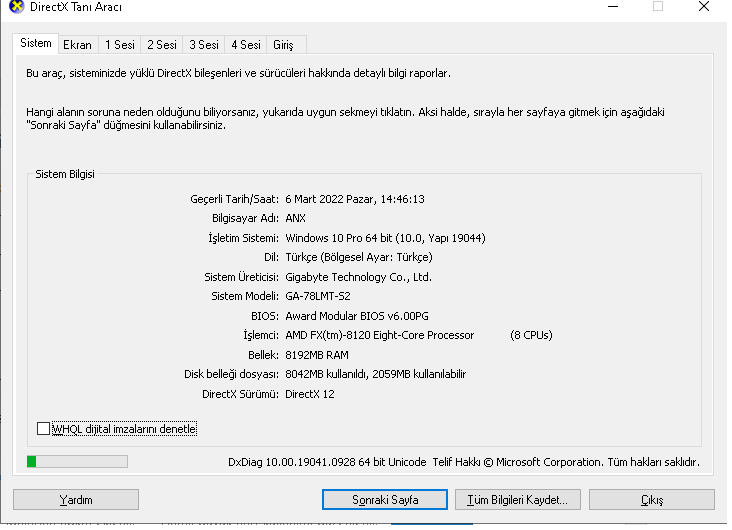Open the Giriş tab
Image resolution: width=732 pixels, height=530 pixels.
283,45
